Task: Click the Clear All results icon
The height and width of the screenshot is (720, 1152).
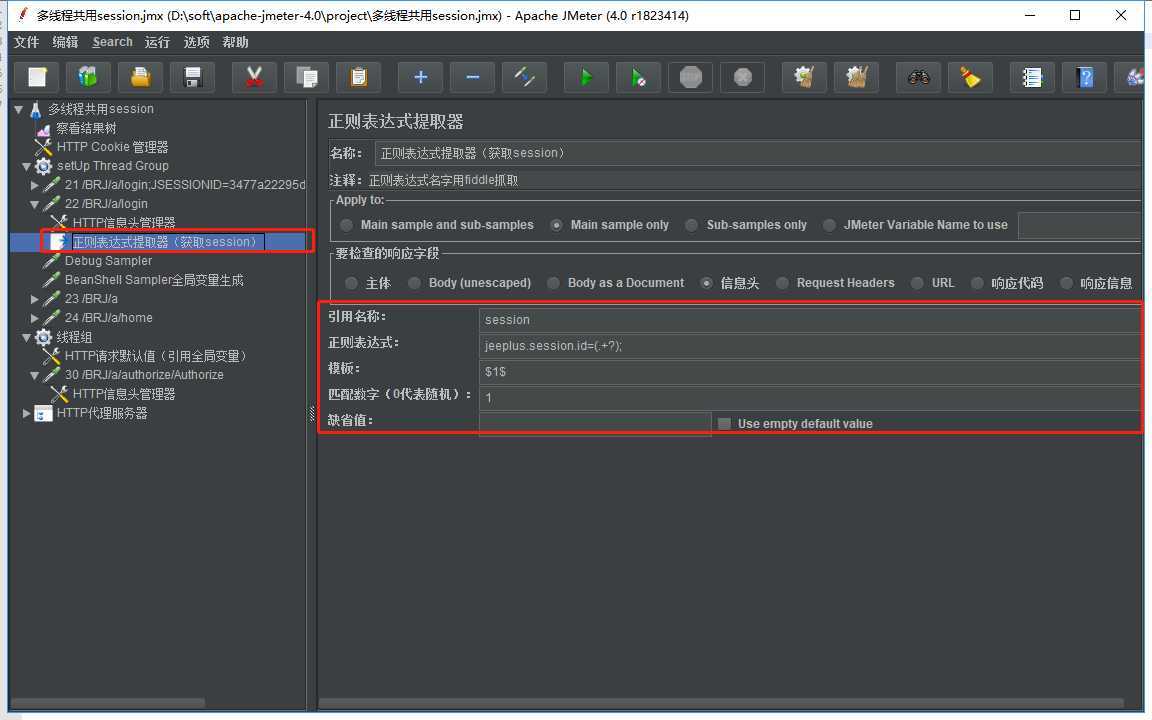Action: pyautogui.click(x=857, y=77)
